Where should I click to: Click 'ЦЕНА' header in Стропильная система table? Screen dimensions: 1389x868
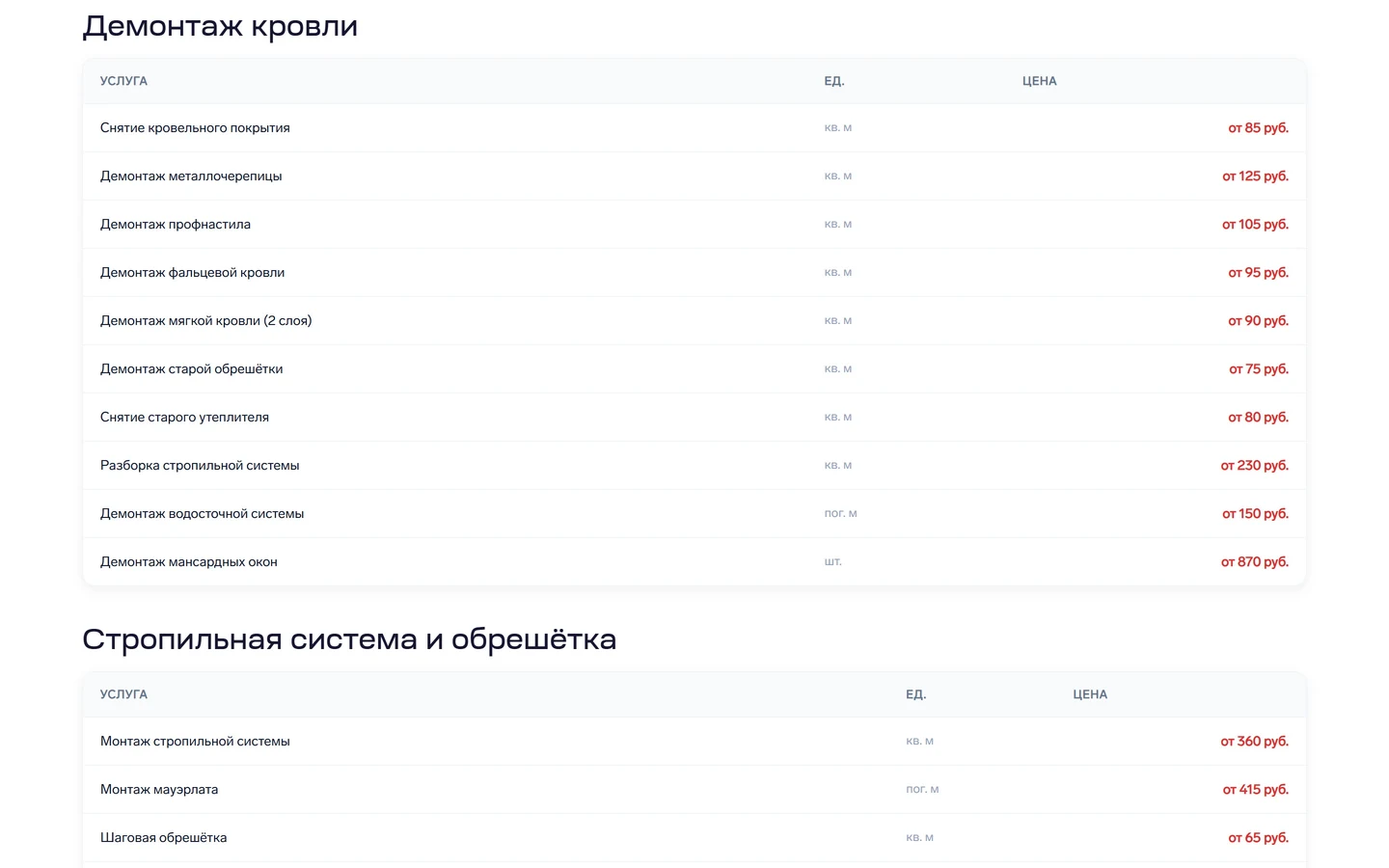pyautogui.click(x=1090, y=694)
